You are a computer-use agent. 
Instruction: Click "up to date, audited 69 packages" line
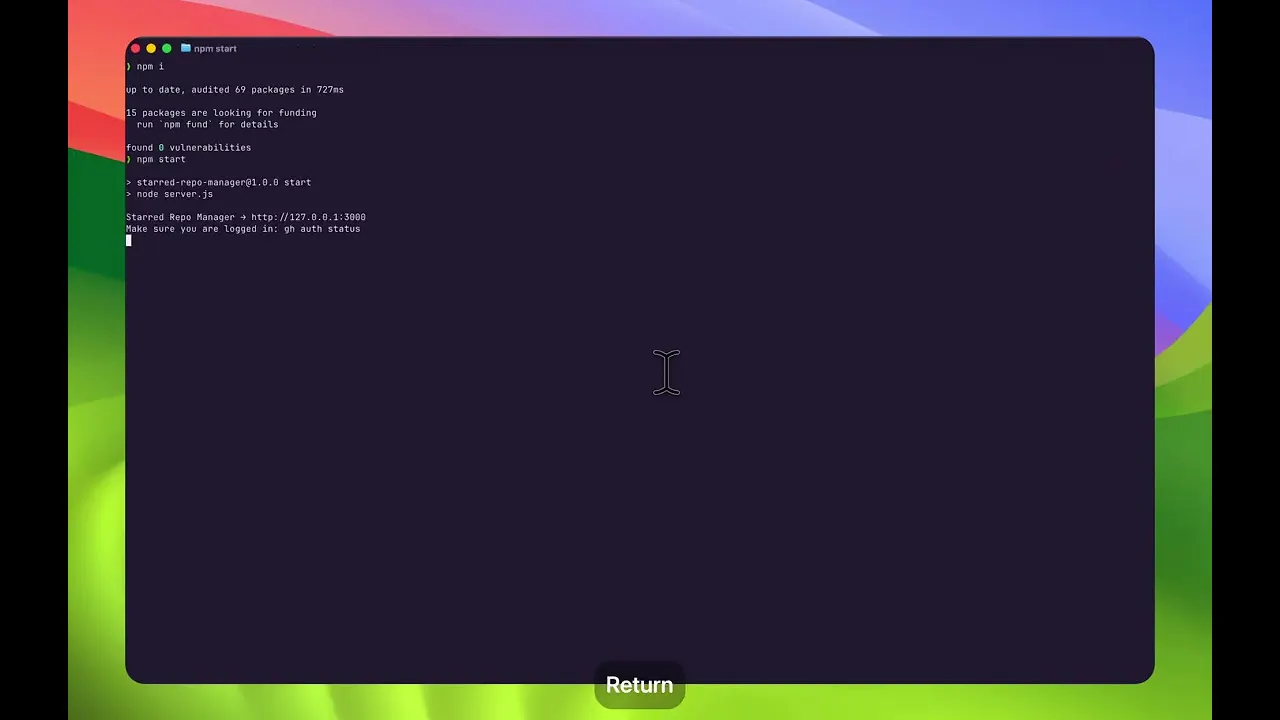235,90
